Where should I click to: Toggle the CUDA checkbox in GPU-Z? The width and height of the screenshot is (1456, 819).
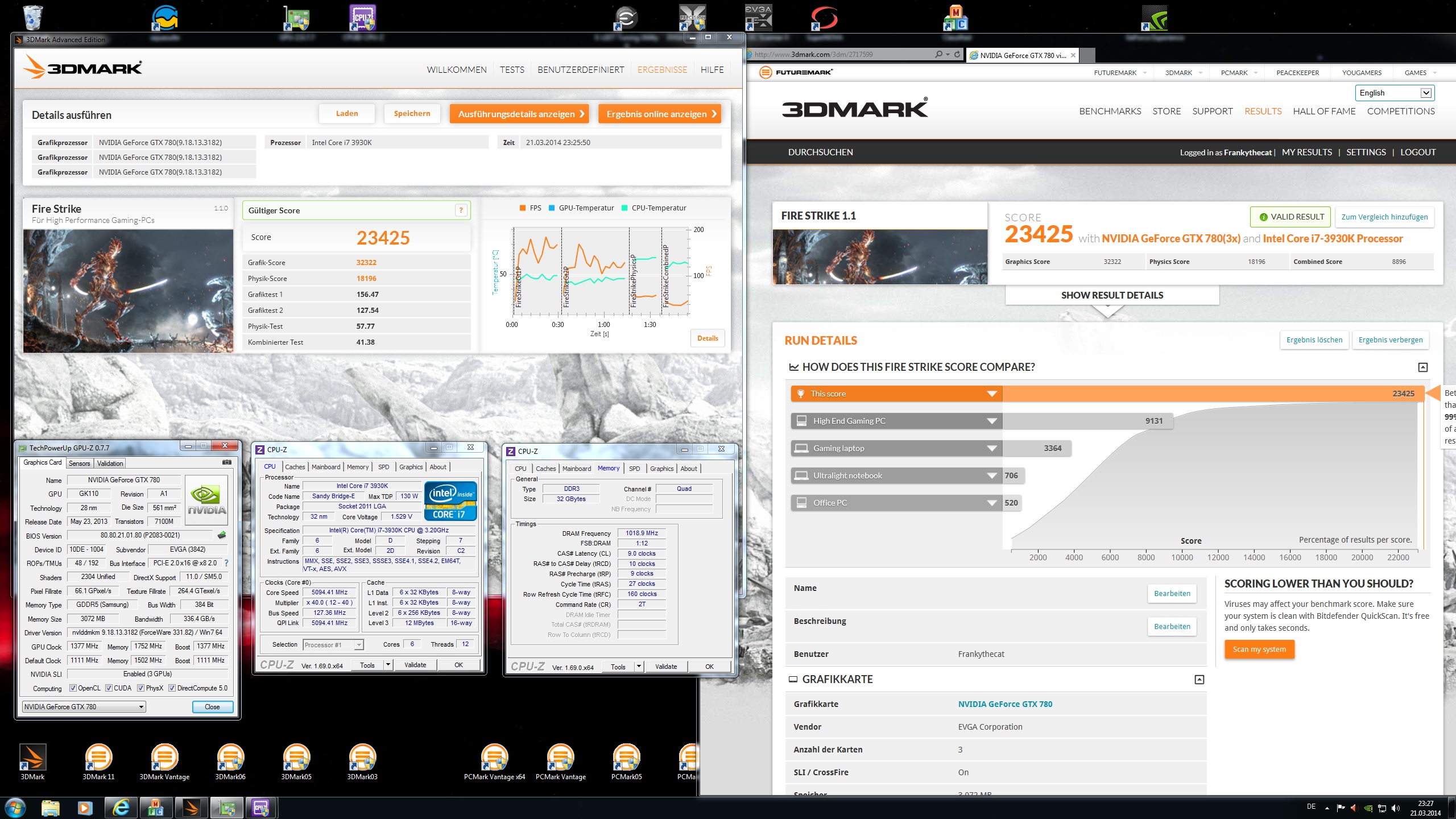point(109,688)
